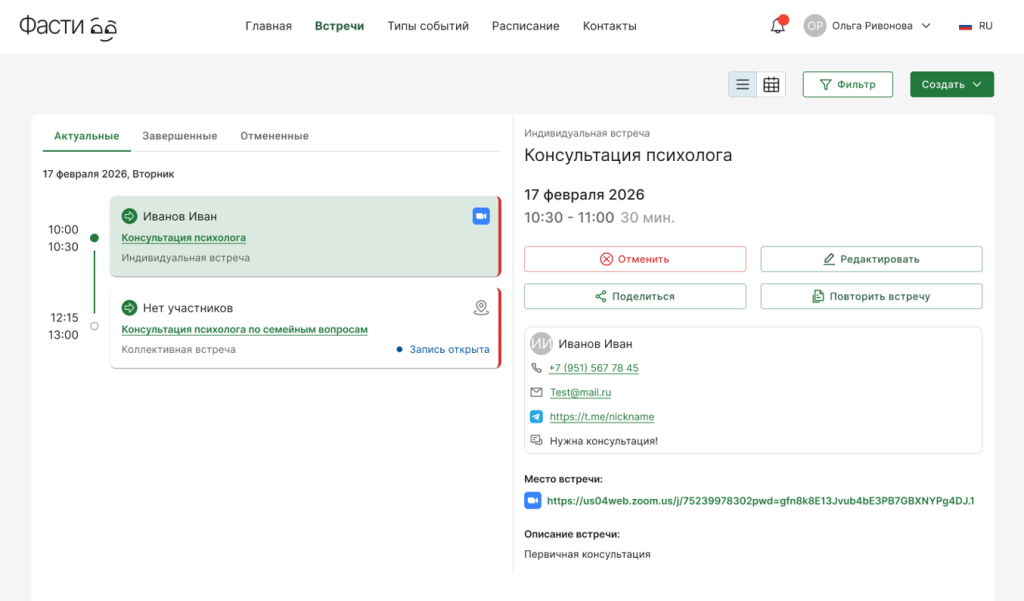The width and height of the screenshot is (1024, 601).
Task: Click the Редактировать button
Action: click(x=871, y=259)
